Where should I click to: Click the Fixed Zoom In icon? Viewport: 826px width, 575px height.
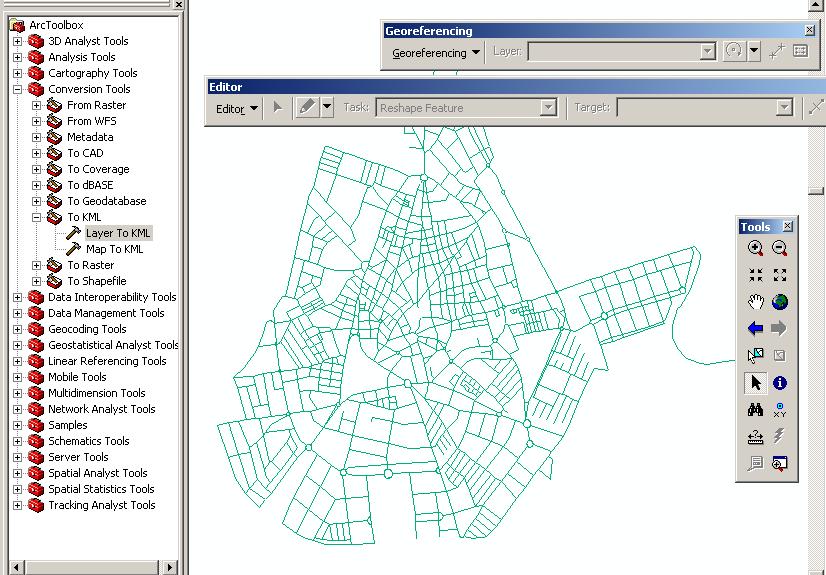click(755, 275)
